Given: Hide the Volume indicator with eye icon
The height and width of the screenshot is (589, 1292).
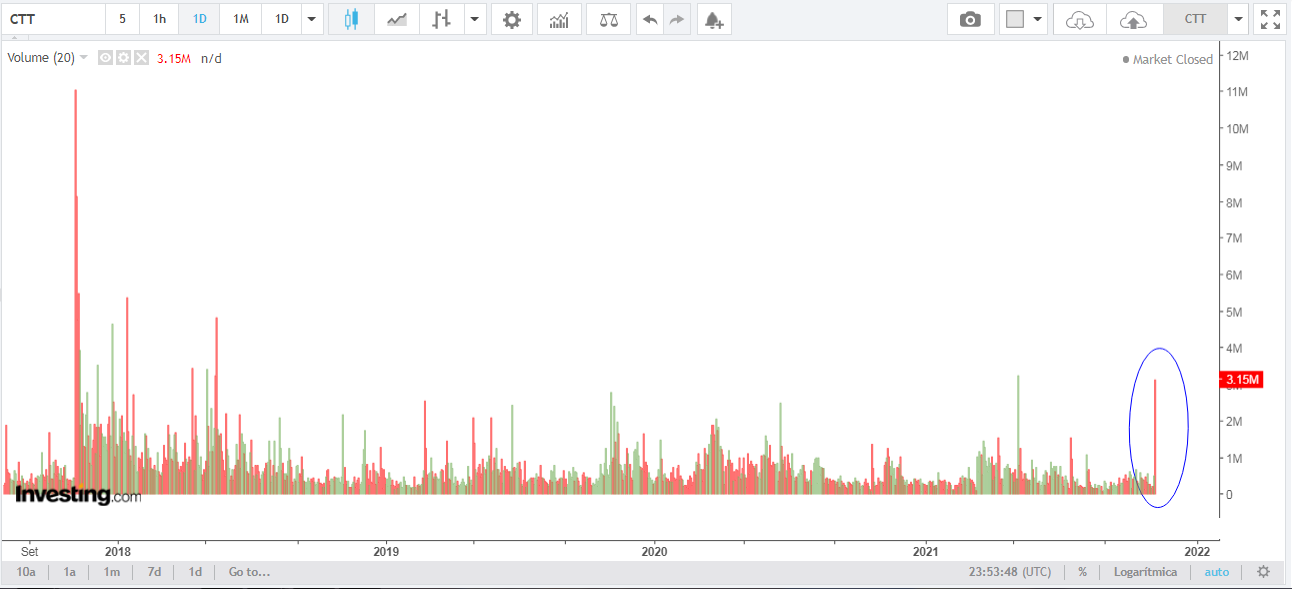Looking at the screenshot, I should coord(106,58).
